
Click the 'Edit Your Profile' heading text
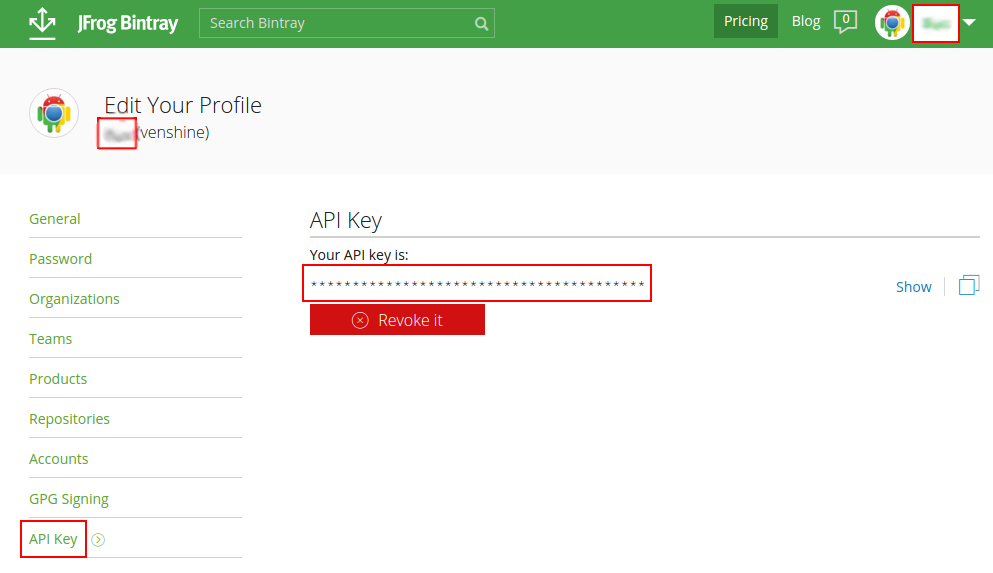coord(183,105)
